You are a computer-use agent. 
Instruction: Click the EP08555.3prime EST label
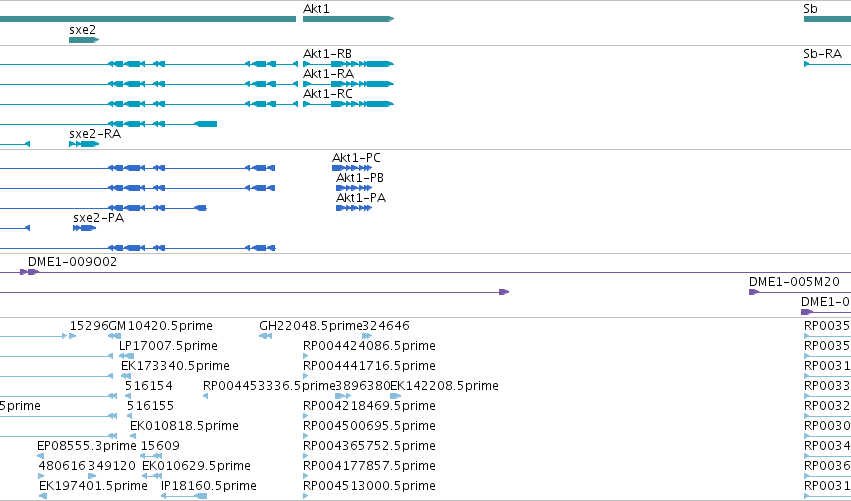pos(87,446)
